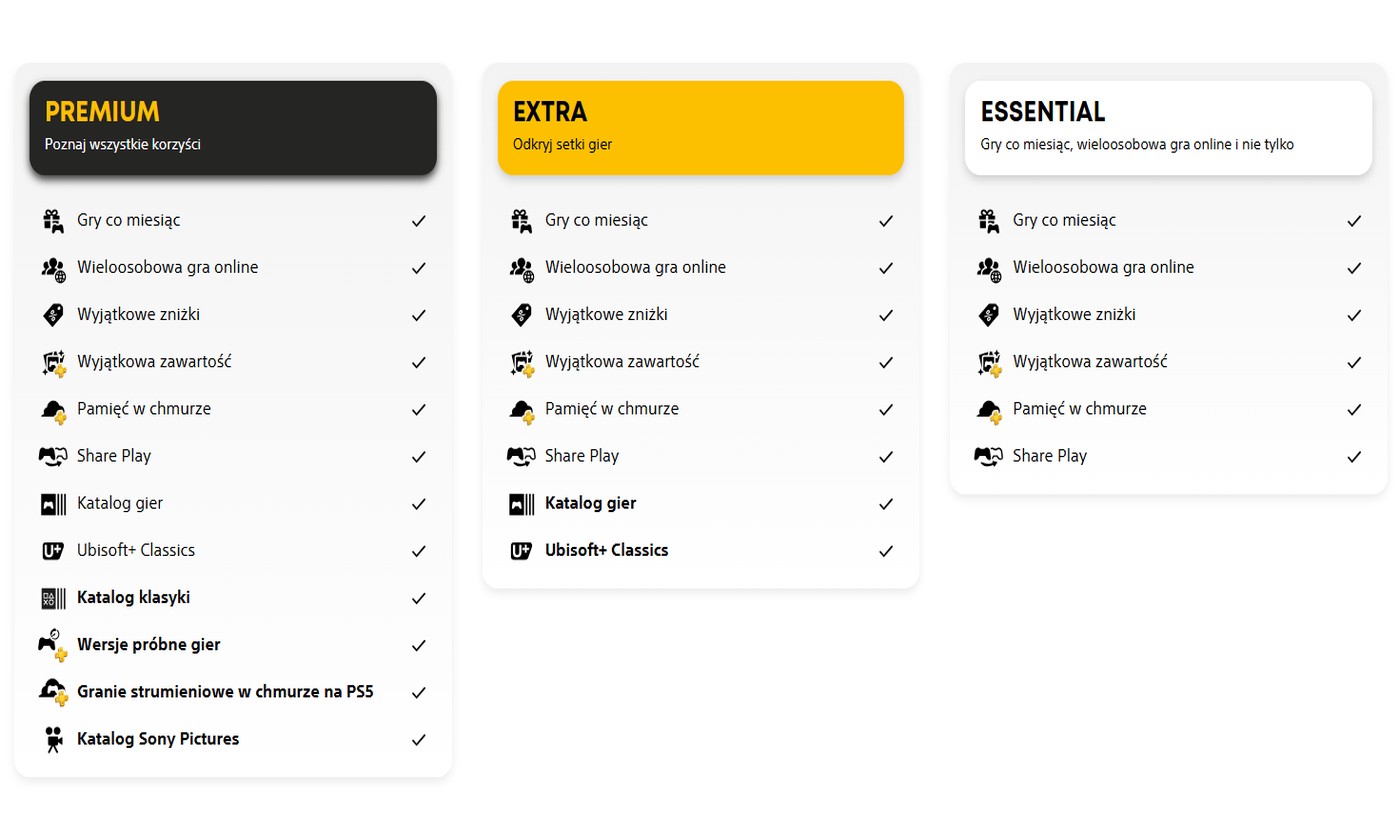Click the Katalog Sony Pictures camera icon

[53, 740]
